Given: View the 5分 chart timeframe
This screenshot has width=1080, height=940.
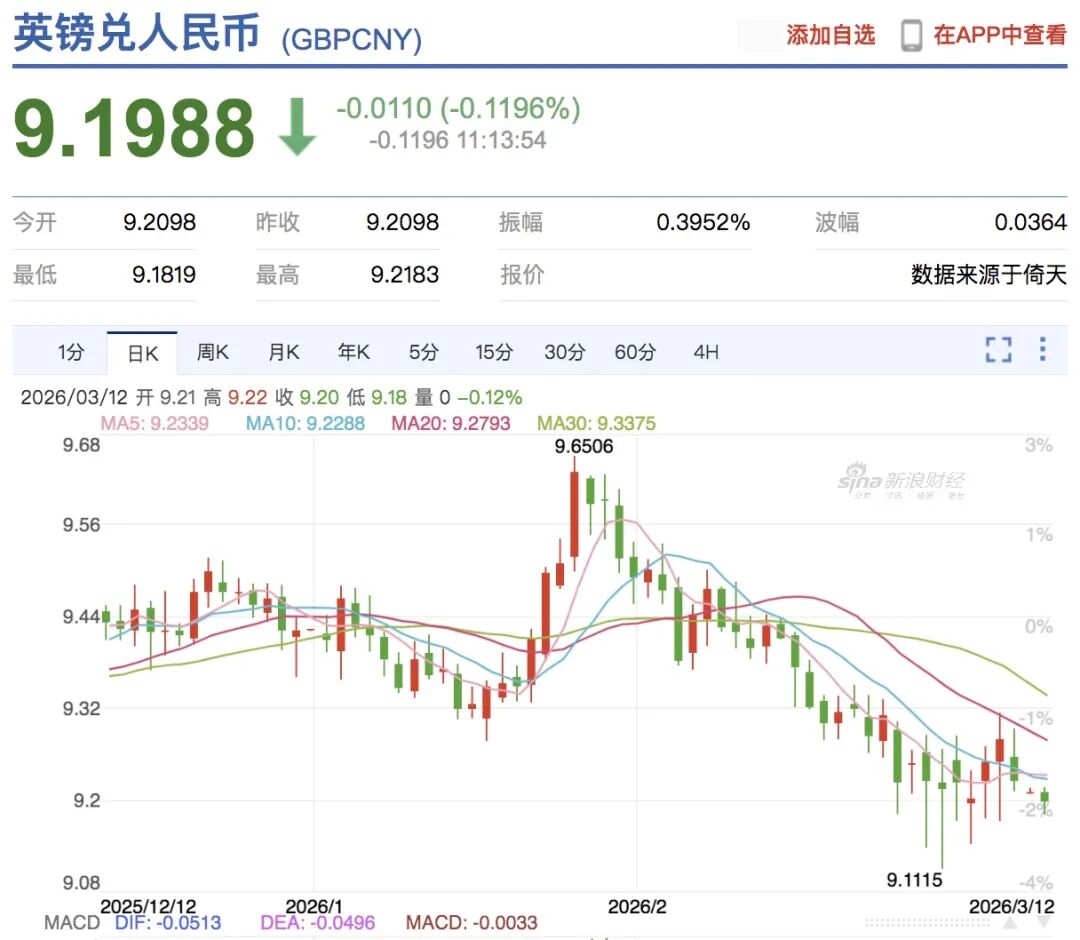Looking at the screenshot, I should (x=423, y=352).
